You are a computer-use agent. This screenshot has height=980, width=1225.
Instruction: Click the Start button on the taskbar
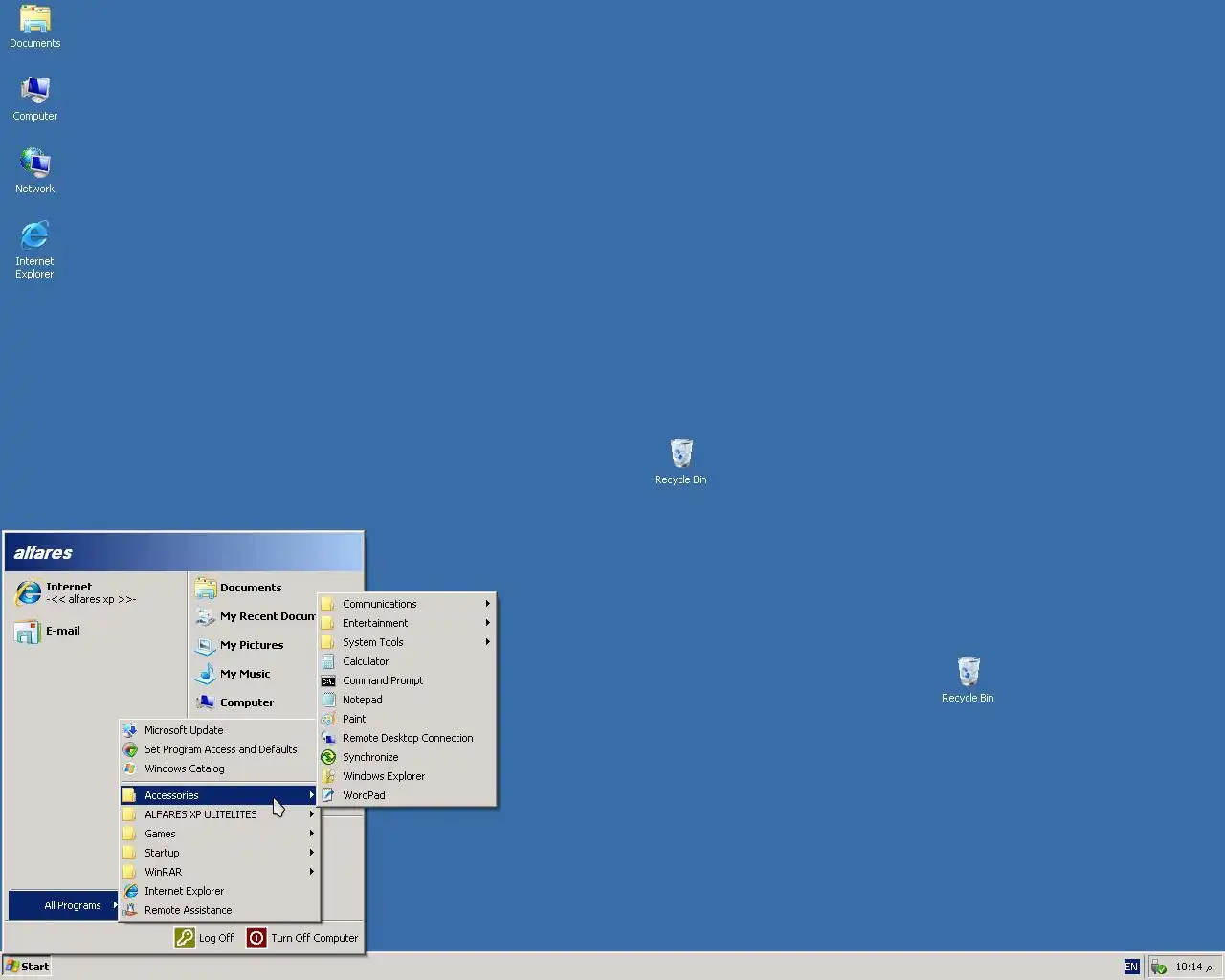pos(27,967)
